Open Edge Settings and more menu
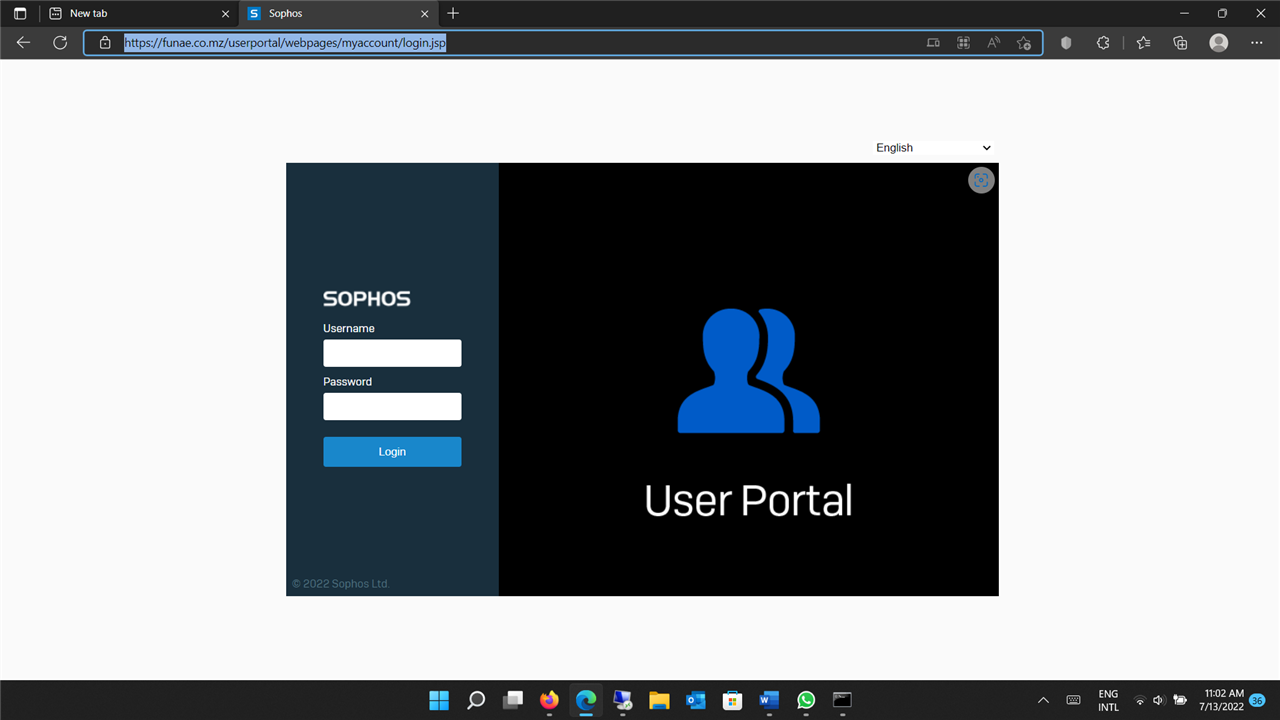Viewport: 1280px width, 720px height. pyautogui.click(x=1257, y=43)
